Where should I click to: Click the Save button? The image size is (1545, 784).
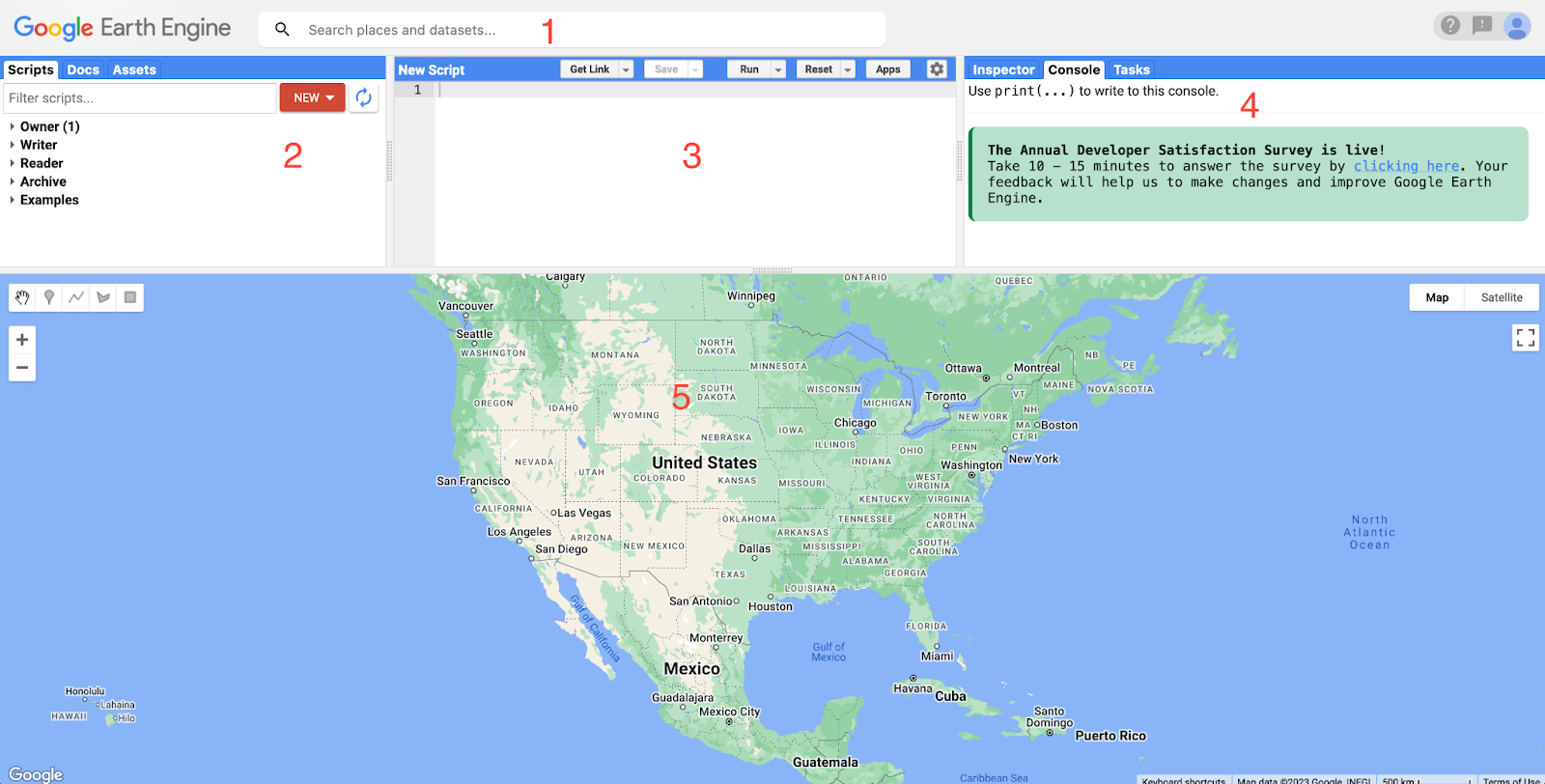pyautogui.click(x=666, y=70)
